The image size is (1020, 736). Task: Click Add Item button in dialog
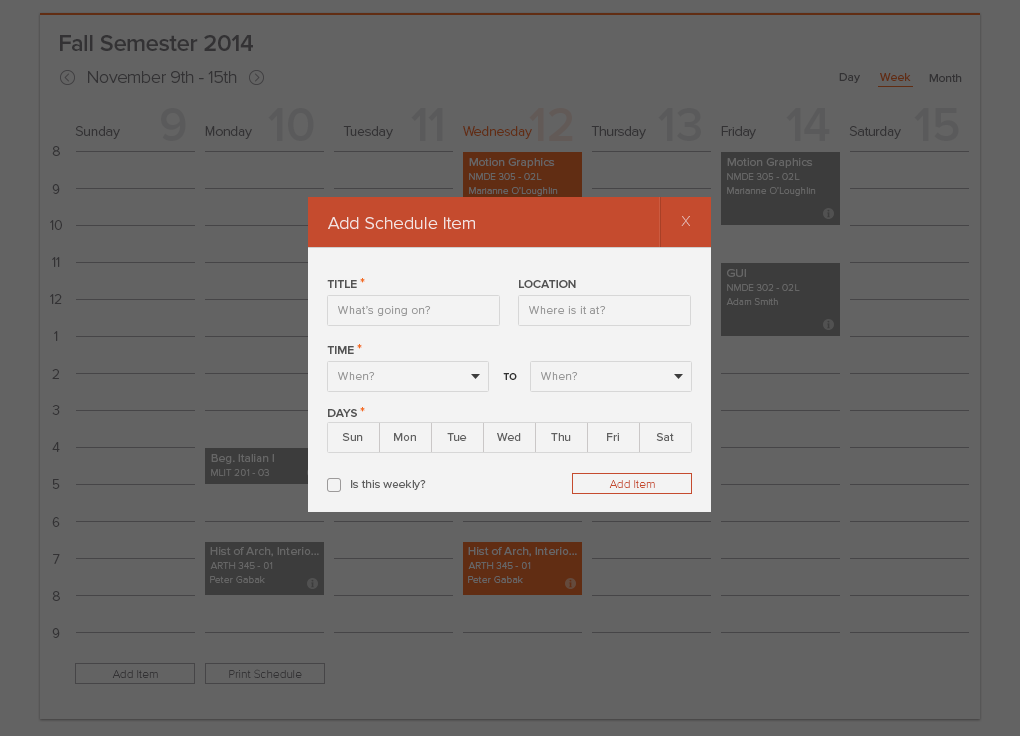click(632, 484)
